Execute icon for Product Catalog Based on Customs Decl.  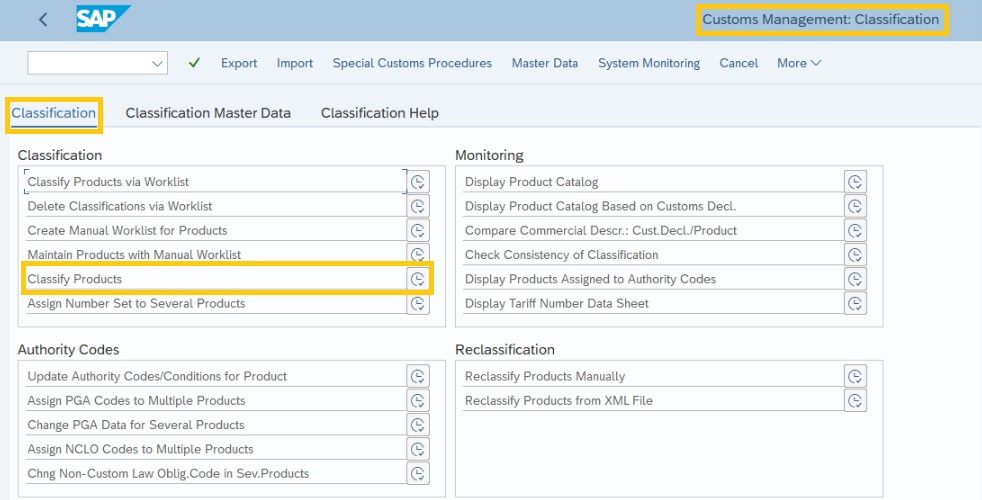[855, 206]
